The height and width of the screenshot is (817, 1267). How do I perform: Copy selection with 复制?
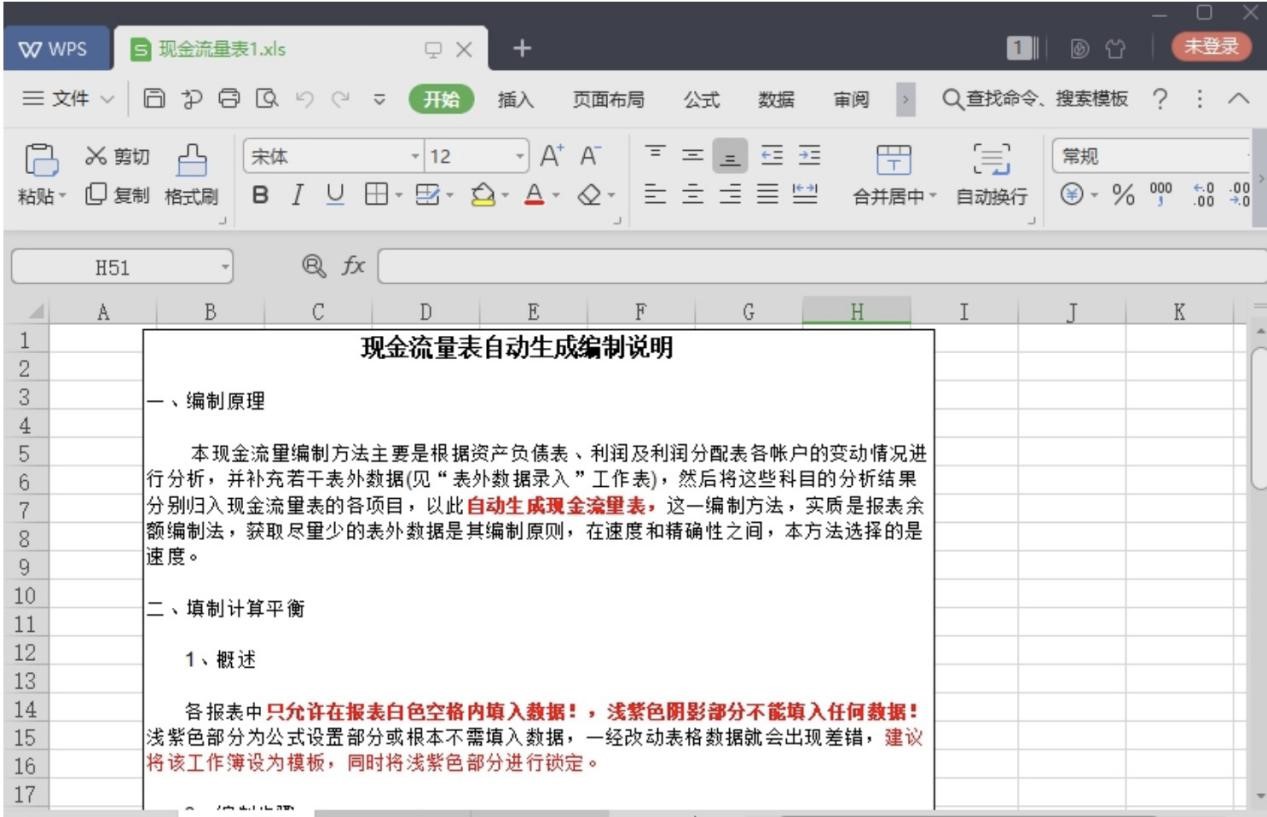(x=117, y=195)
